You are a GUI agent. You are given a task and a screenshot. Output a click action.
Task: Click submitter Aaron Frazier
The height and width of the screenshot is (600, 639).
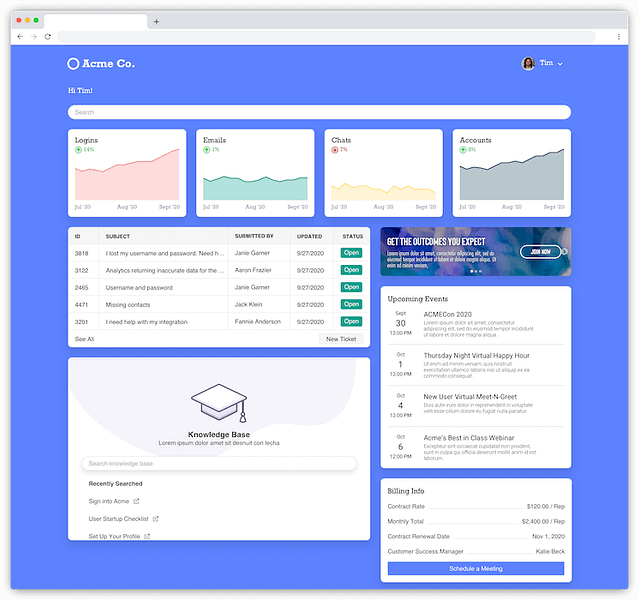tap(253, 270)
